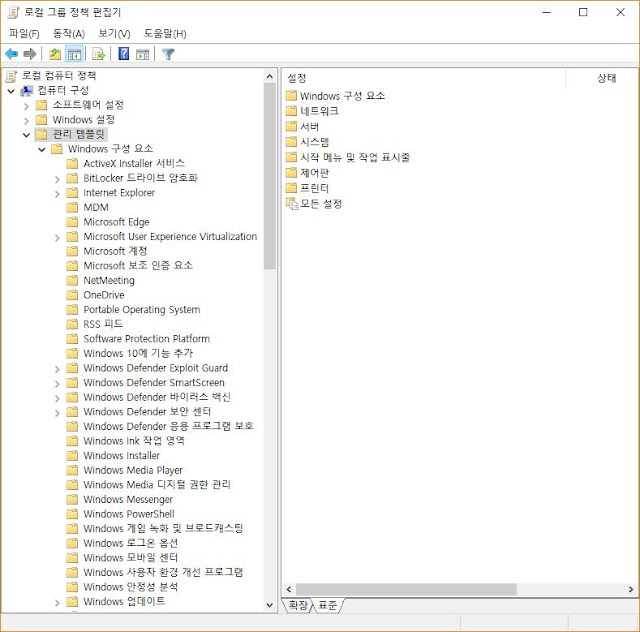Select Portable Operating System in tree

pyautogui.click(x=142, y=309)
